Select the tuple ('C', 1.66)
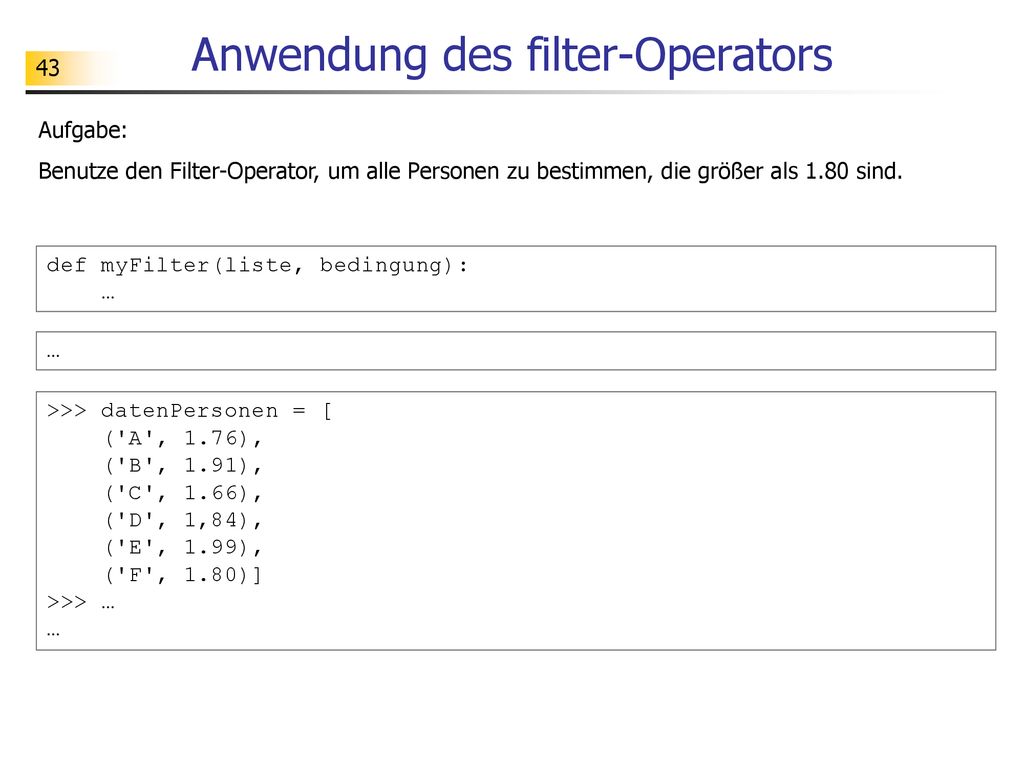Screen dimensions: 1024x768 click(183, 493)
